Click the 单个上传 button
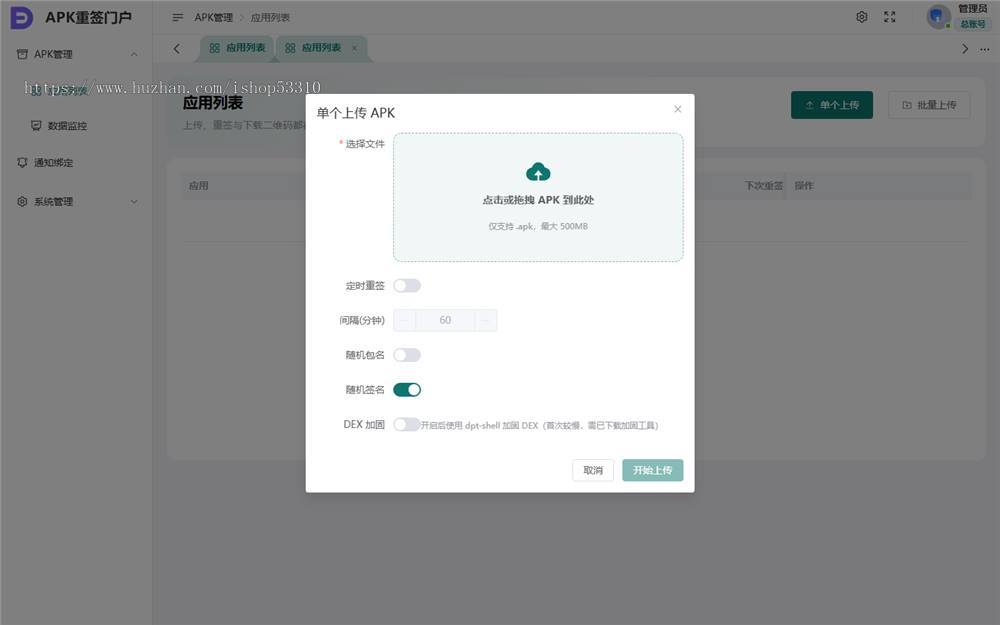This screenshot has height=625, width=1000. tap(832, 105)
